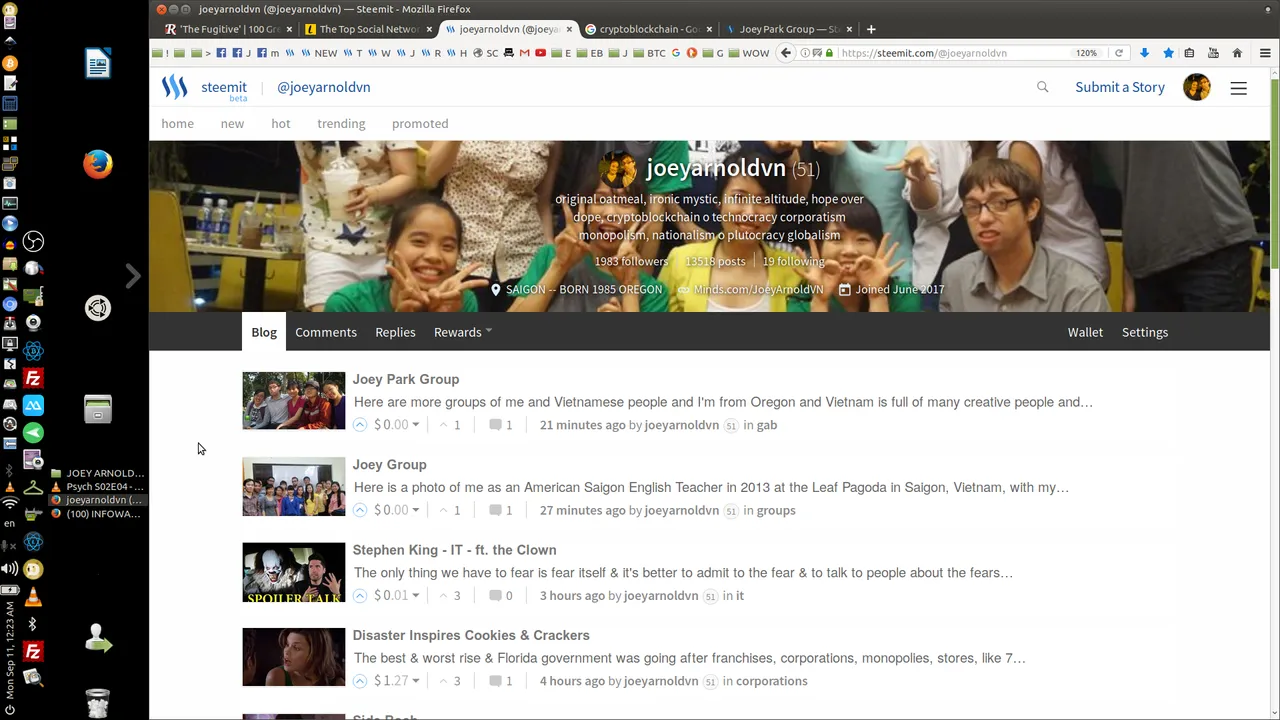Expand $1.27 payout dropdown on Disaster post
The width and height of the screenshot is (1280, 720).
[397, 681]
